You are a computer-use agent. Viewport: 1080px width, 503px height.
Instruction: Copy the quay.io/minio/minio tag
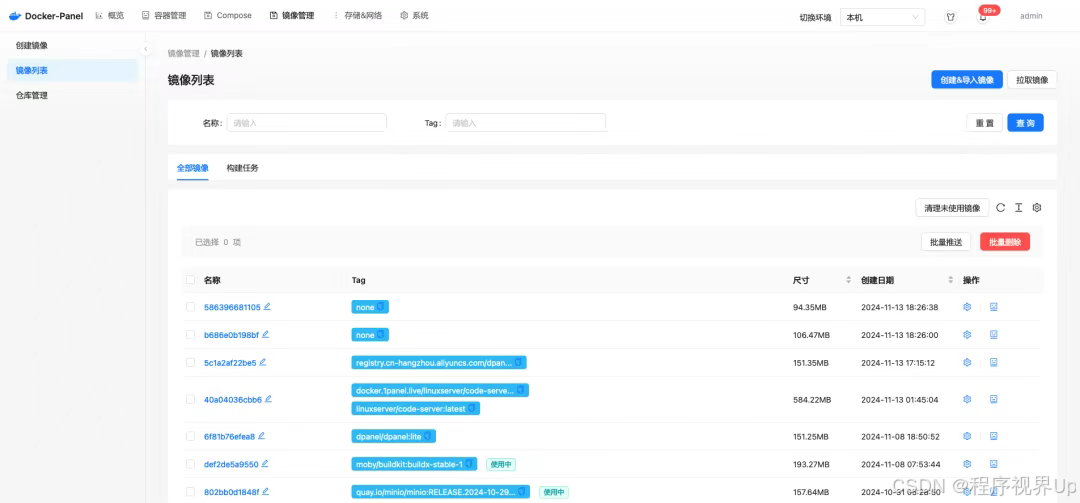(x=522, y=491)
